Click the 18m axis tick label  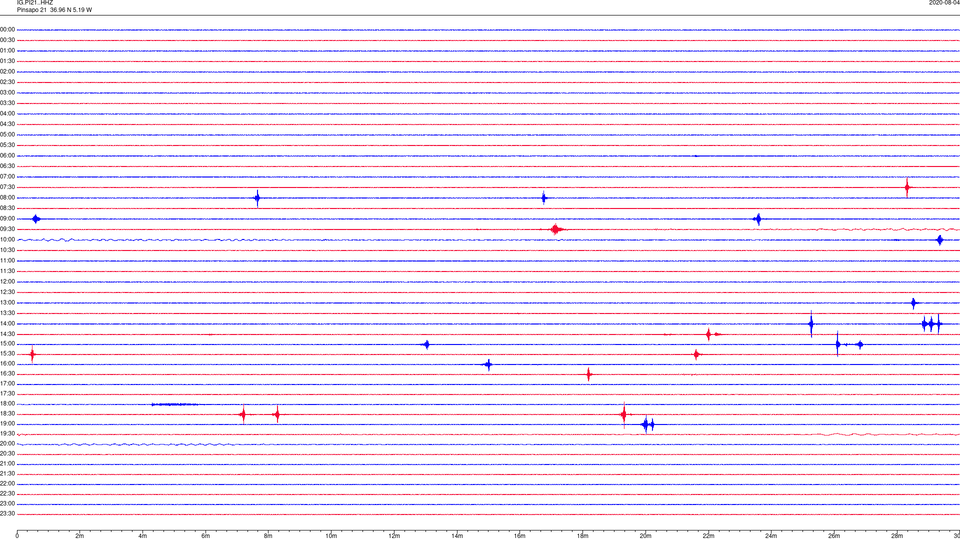click(x=582, y=536)
